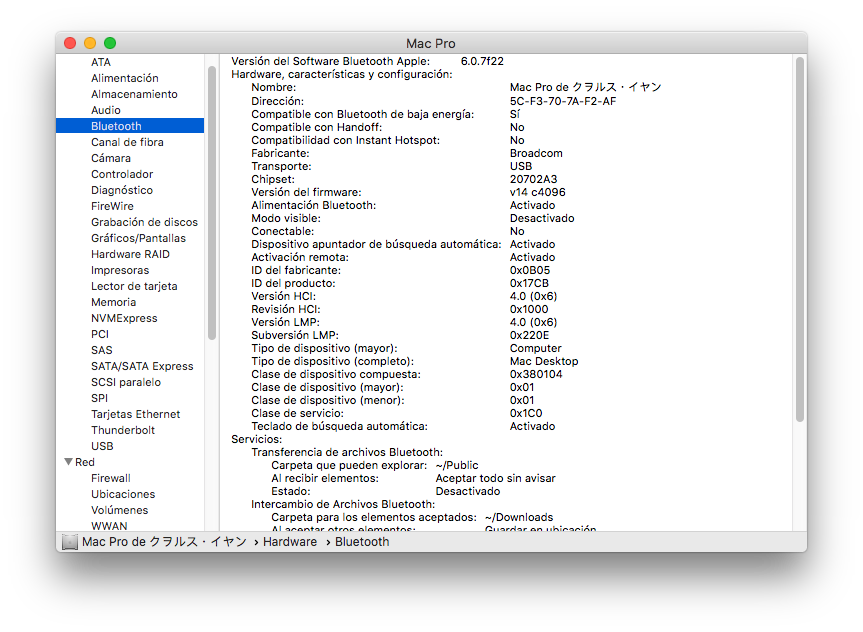
Task: Click the Bluetooth software version 6.0.7f22
Action: tap(482, 61)
